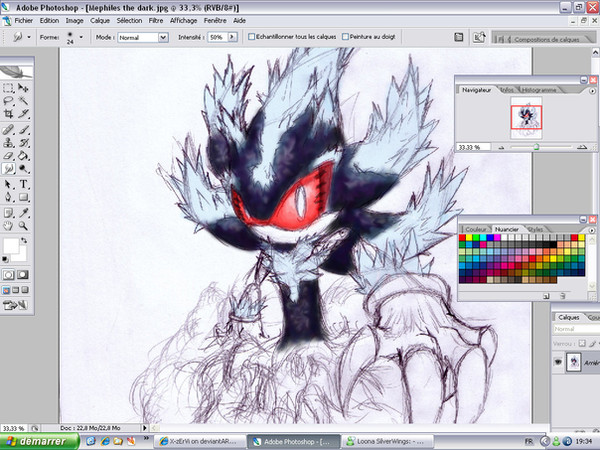Click the Navigateur zoom slider handle

(x=536, y=147)
